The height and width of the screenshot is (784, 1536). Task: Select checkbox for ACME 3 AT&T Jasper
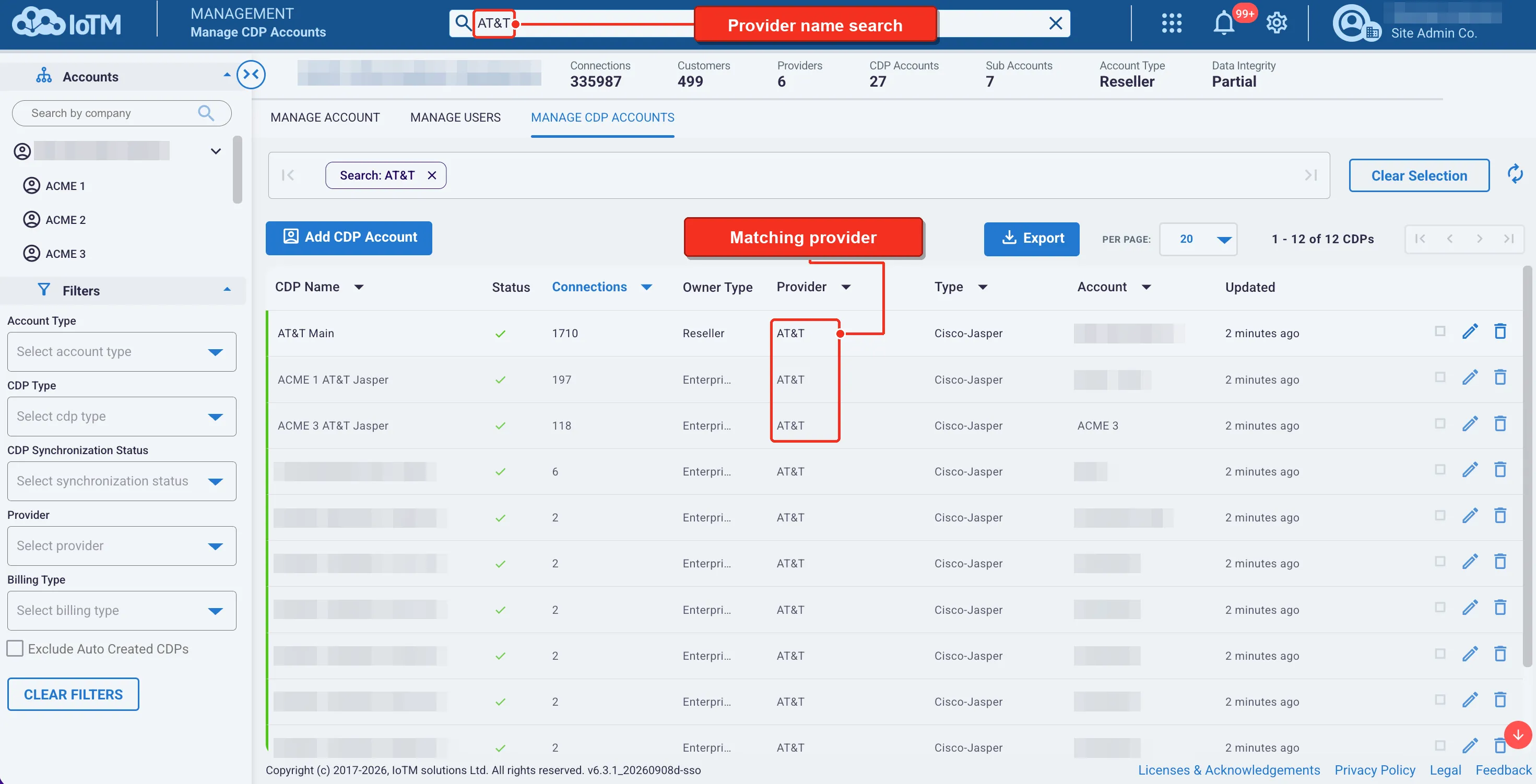point(1439,423)
